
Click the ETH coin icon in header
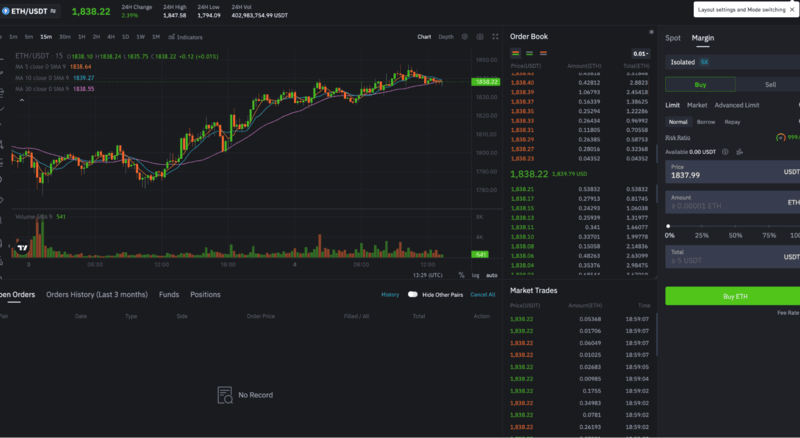coord(6,11)
